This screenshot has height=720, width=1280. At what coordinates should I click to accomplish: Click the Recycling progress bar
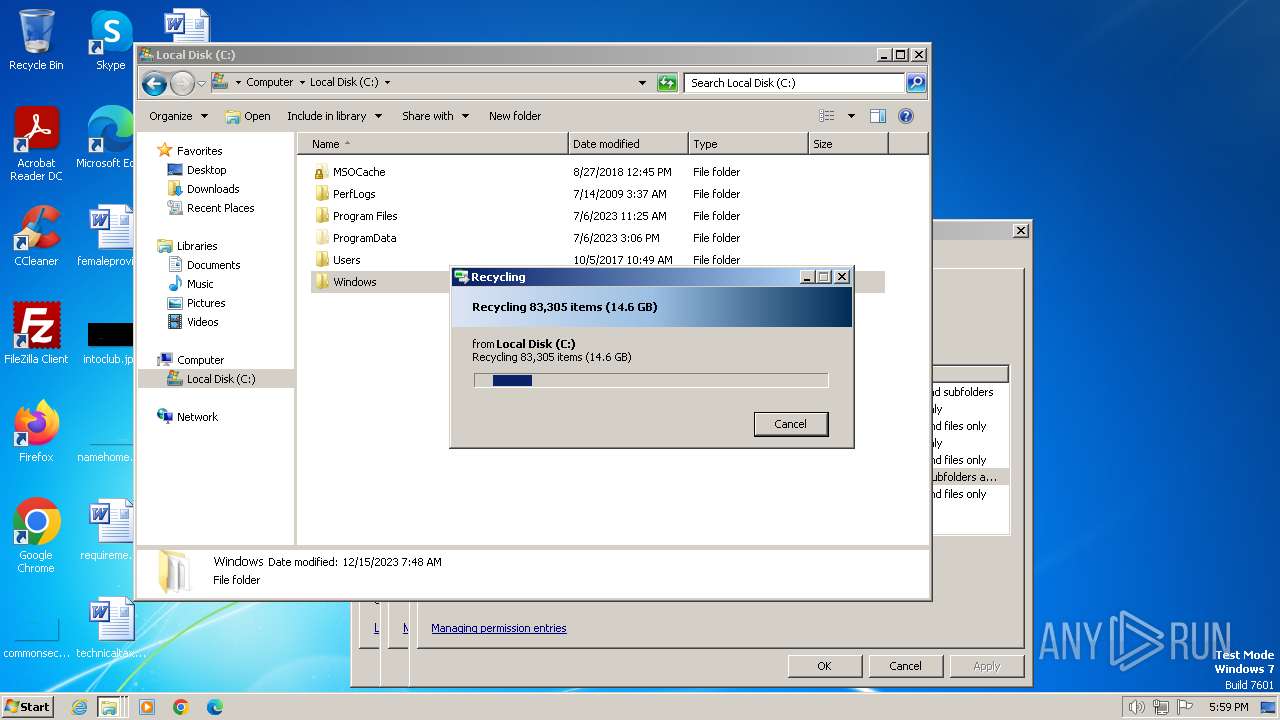[x=651, y=380]
